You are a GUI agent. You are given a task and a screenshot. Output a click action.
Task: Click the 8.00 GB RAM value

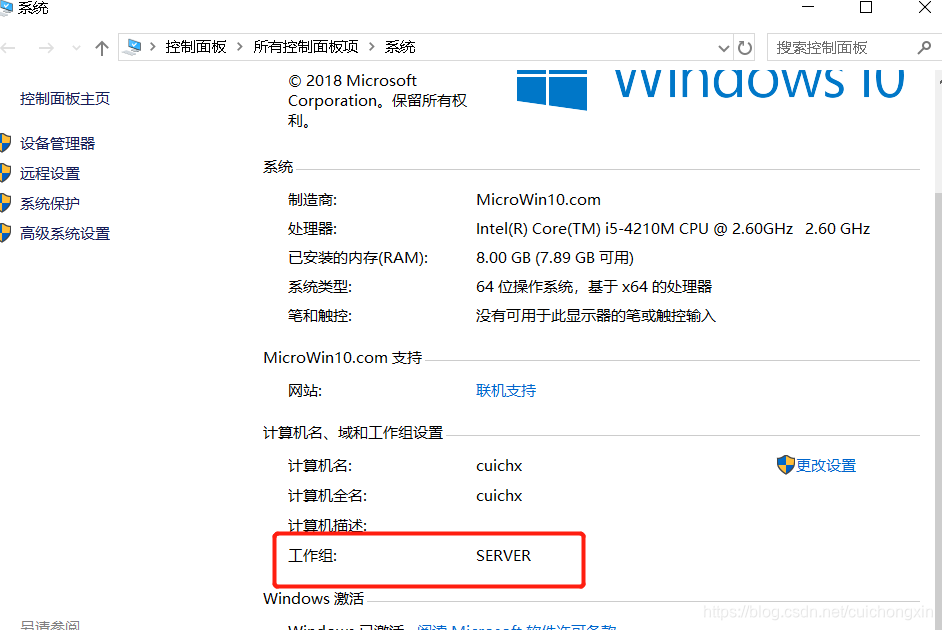coord(555,258)
